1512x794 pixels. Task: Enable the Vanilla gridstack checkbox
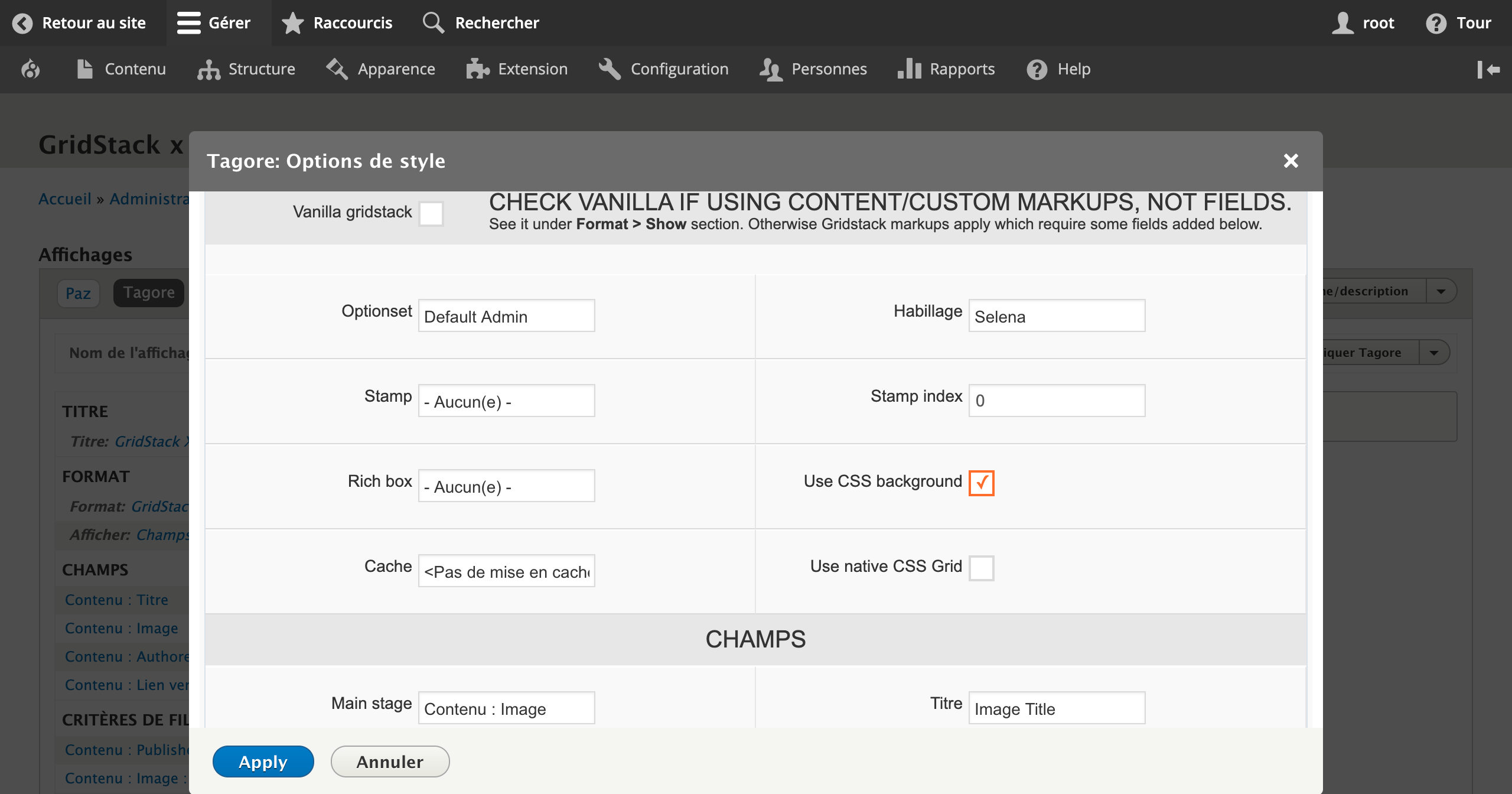431,213
